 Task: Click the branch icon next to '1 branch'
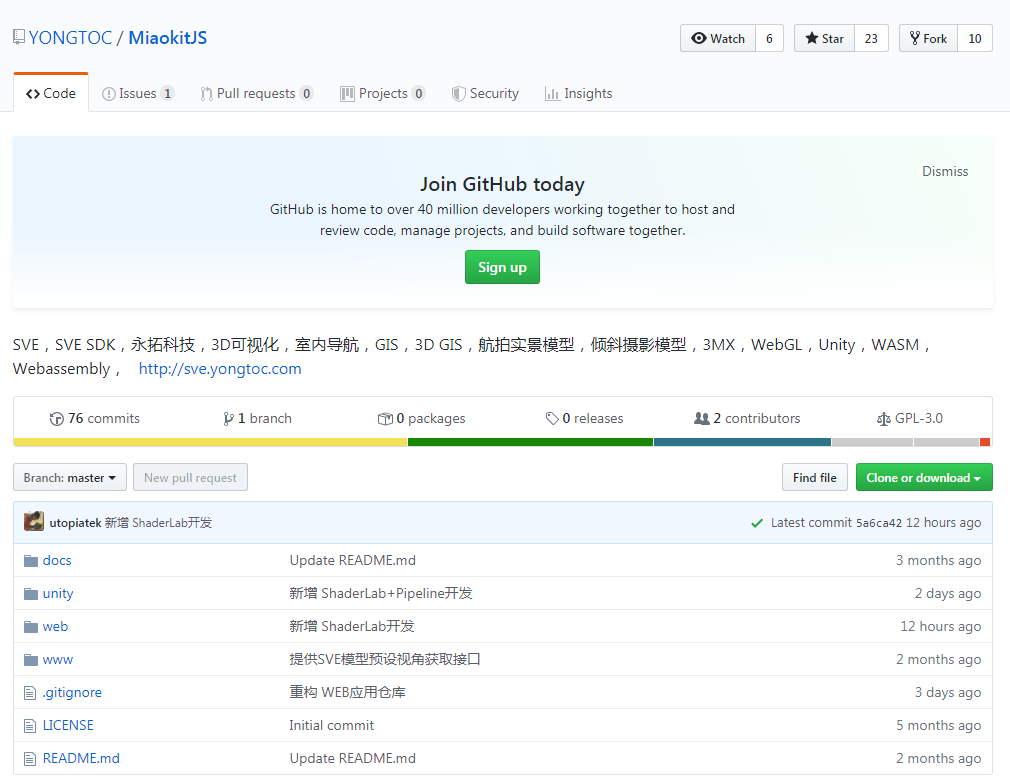click(x=230, y=418)
